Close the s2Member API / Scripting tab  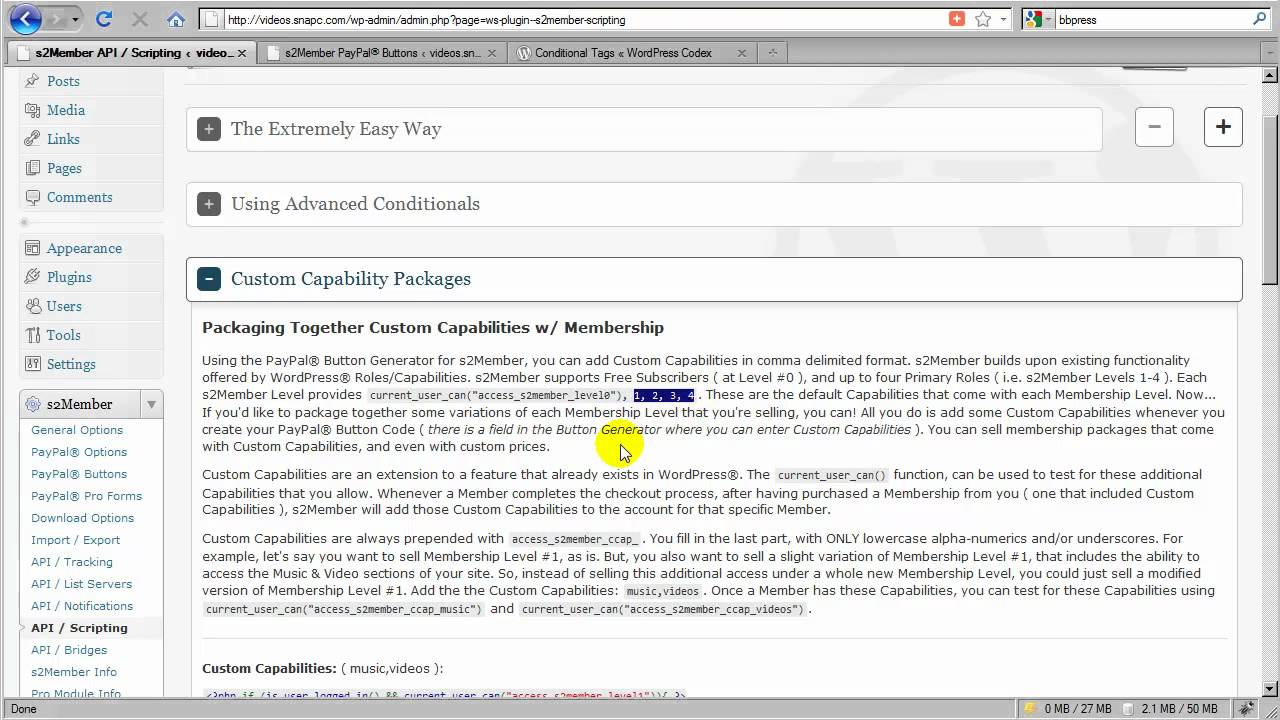(x=242, y=53)
